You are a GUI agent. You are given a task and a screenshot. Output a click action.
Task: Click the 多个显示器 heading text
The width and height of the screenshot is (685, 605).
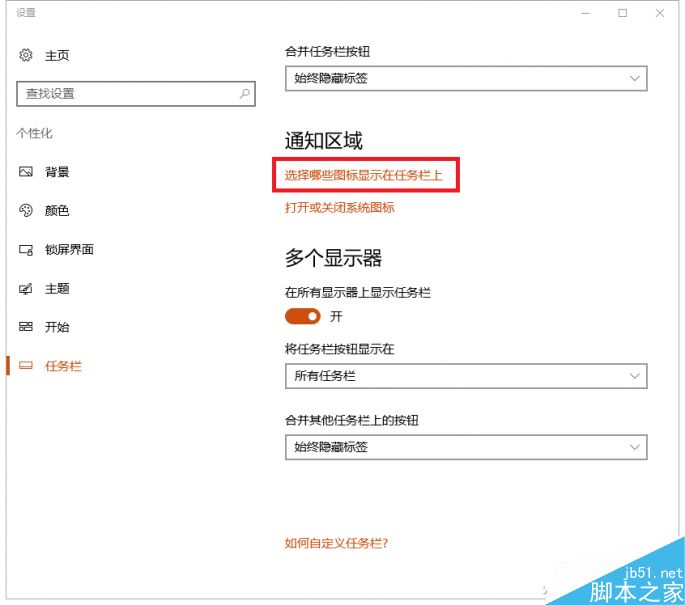(x=333, y=258)
